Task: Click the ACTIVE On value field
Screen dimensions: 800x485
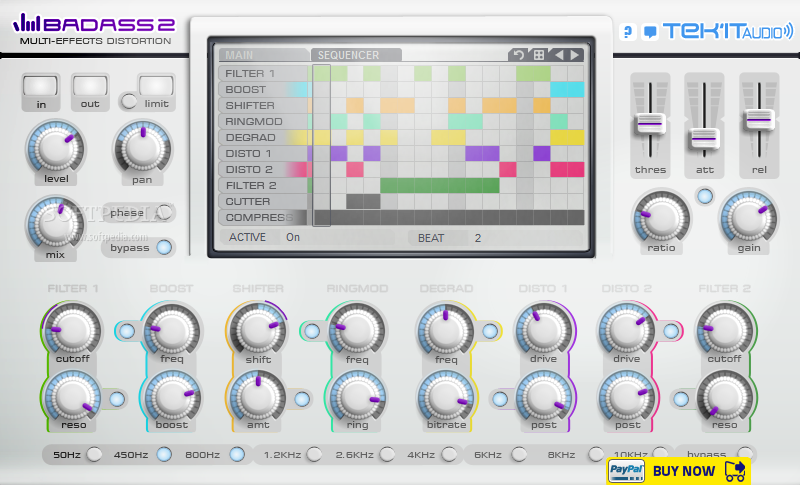Action: [x=337, y=237]
